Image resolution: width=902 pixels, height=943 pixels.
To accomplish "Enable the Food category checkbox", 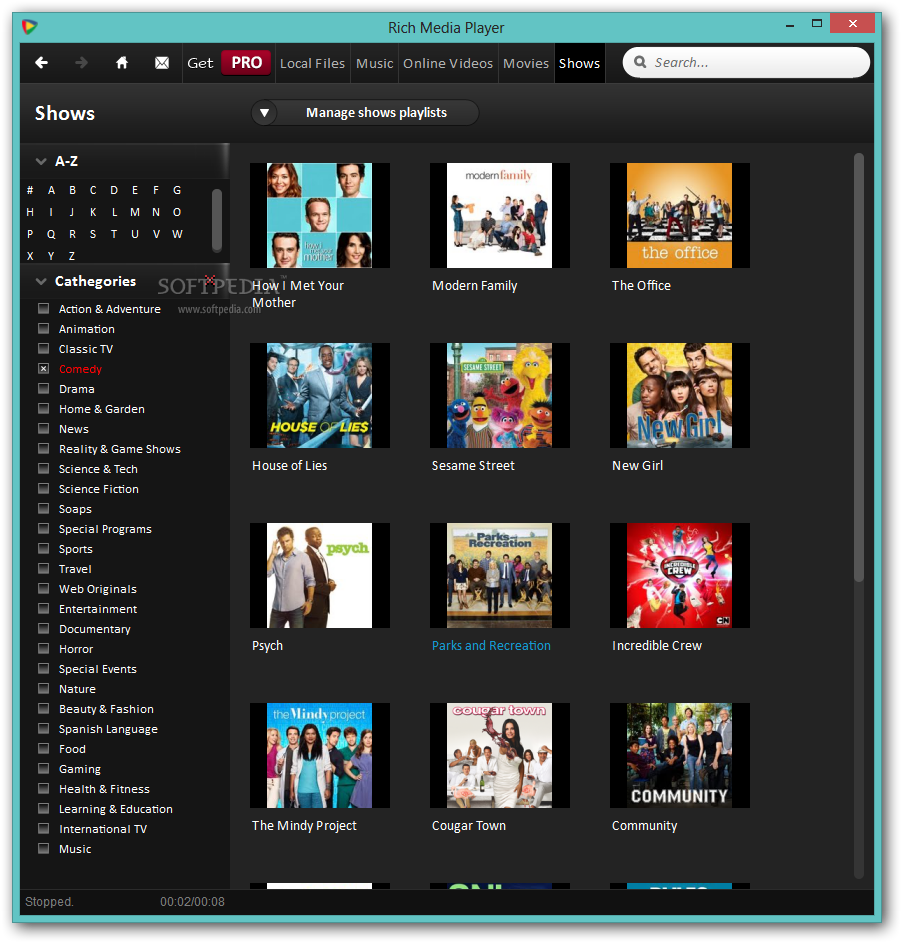I will (x=43, y=749).
